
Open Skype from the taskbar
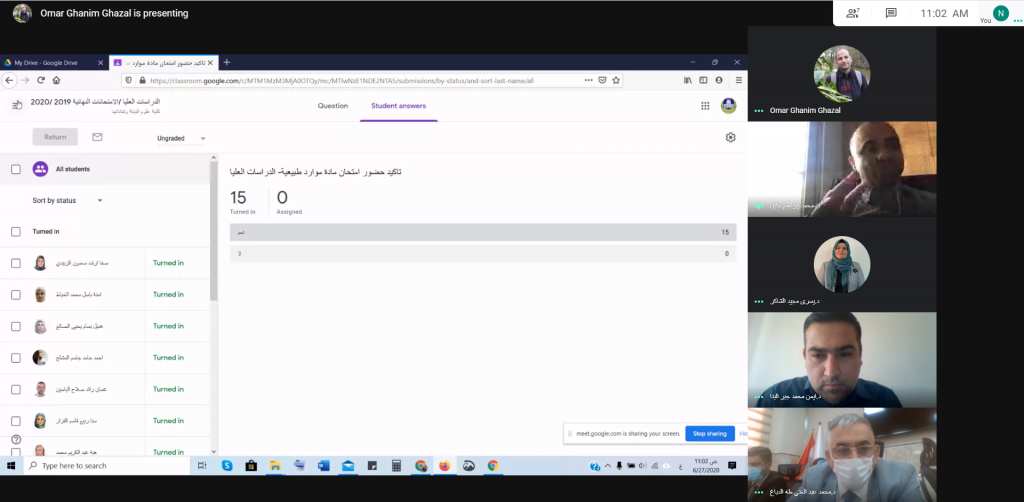[227, 466]
